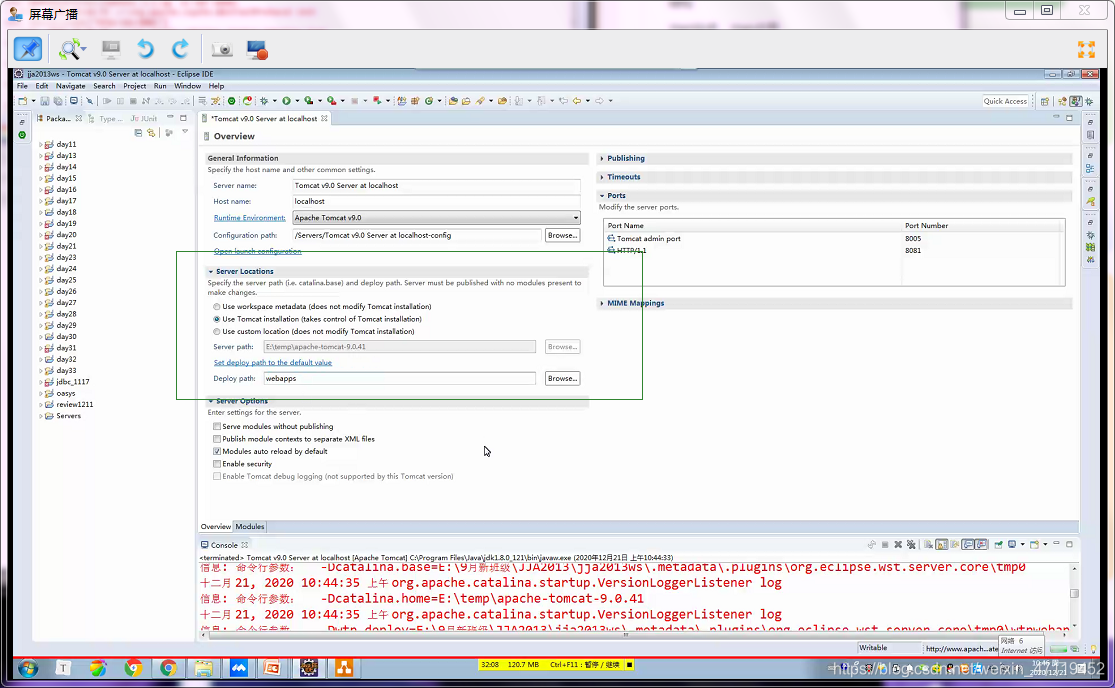The height and width of the screenshot is (688, 1115).
Task: Click the Terminate icon in Console toolbar
Action: click(x=885, y=544)
